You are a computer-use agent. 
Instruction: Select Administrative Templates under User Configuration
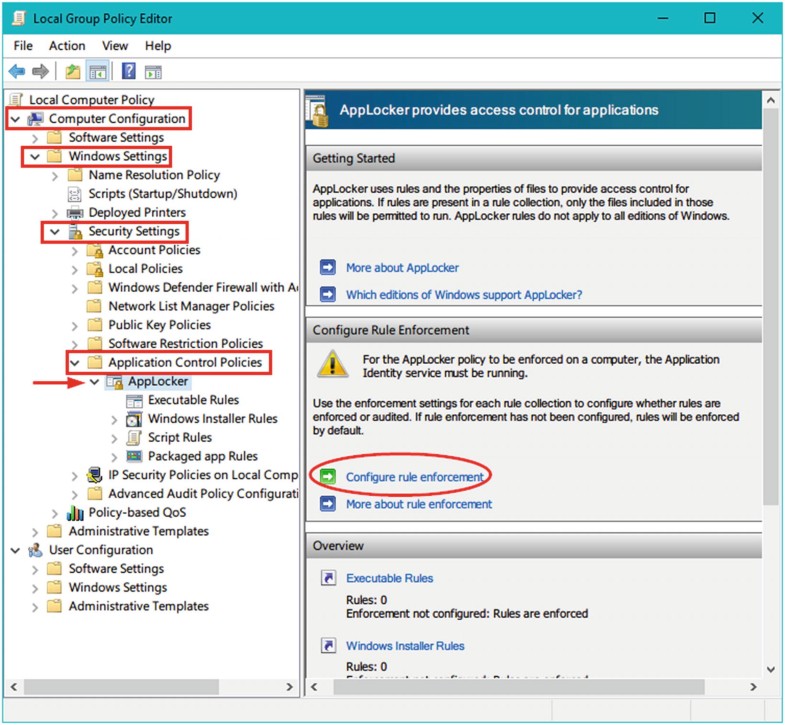[x=139, y=607]
